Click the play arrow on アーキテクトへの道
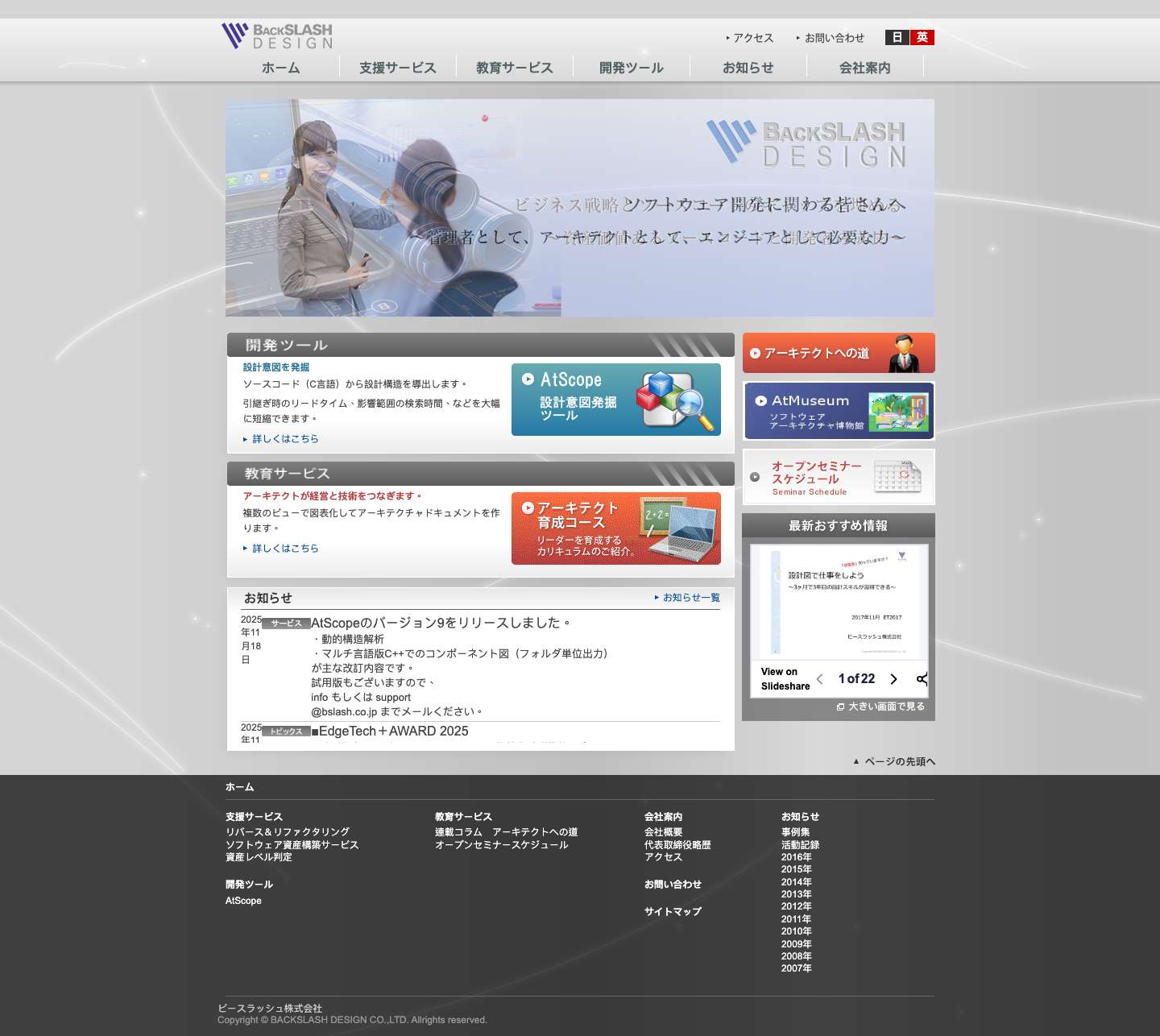This screenshot has width=1160, height=1036. pos(755,352)
